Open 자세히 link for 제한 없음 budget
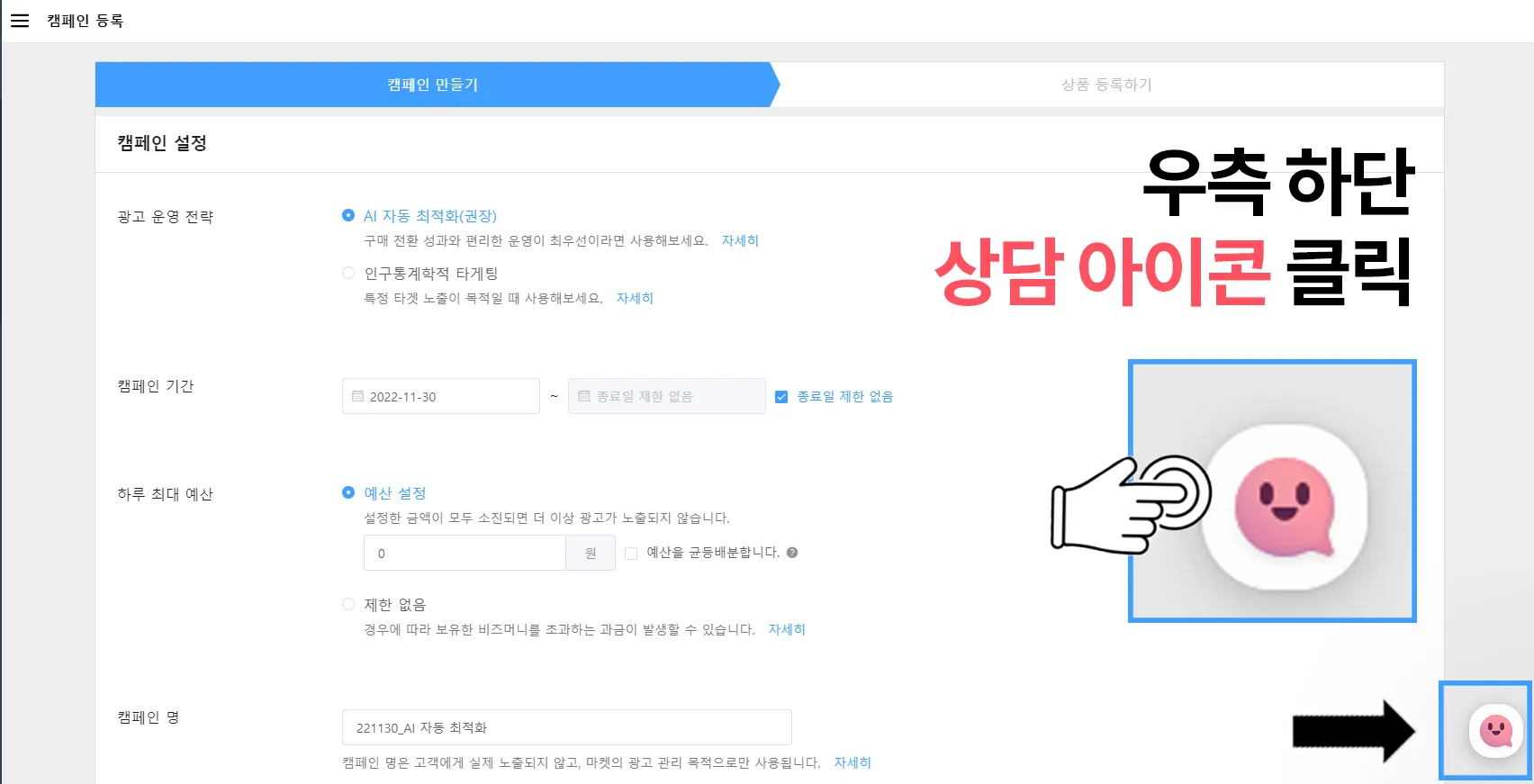Image resolution: width=1534 pixels, height=784 pixels. point(787,629)
